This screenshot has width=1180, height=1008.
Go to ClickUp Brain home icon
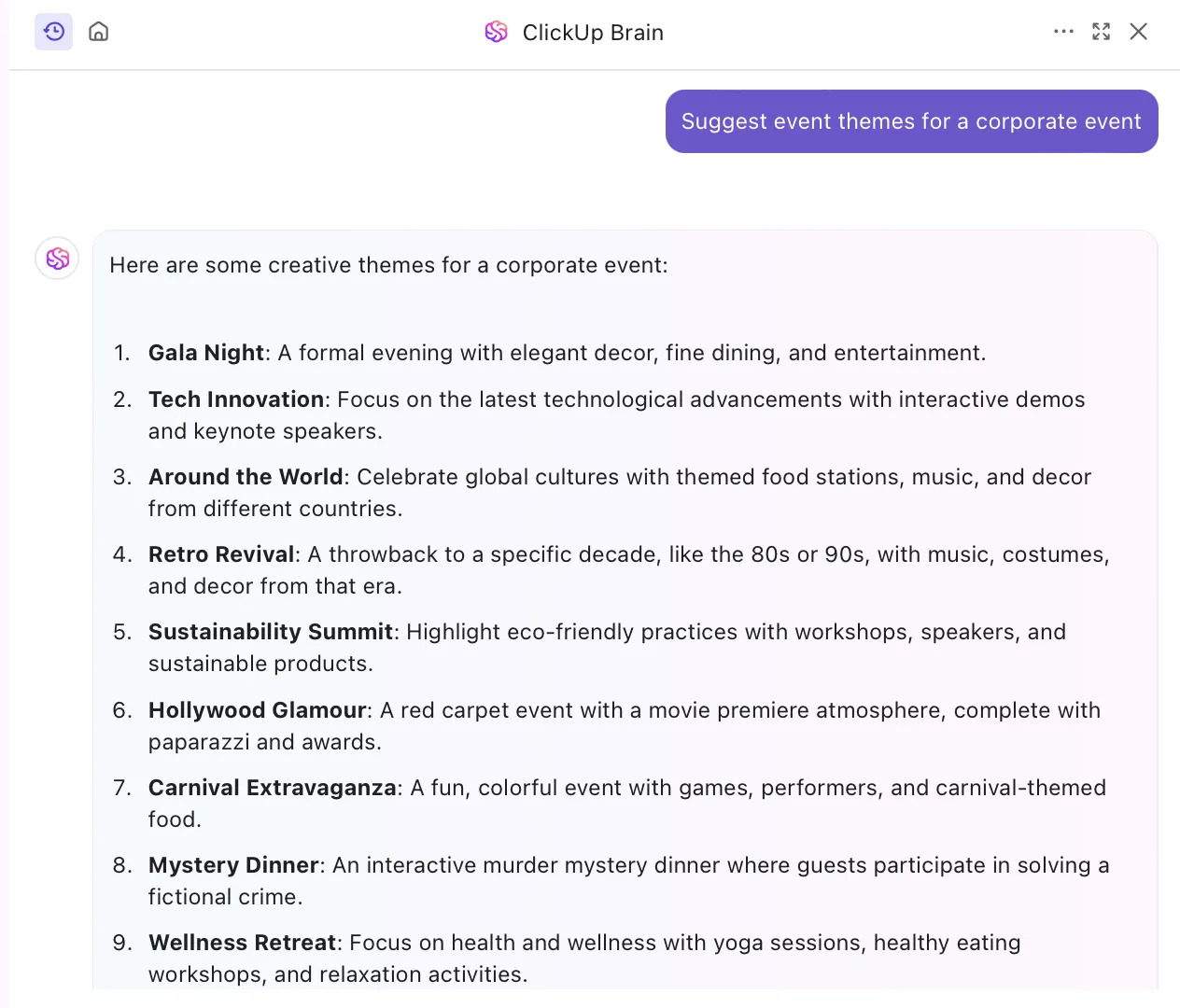pyautogui.click(x=98, y=32)
